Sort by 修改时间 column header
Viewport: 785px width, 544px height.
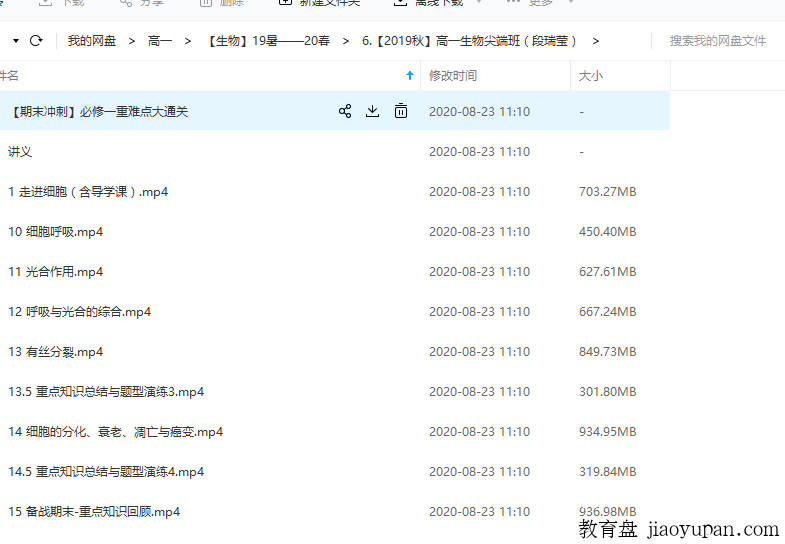(x=453, y=76)
